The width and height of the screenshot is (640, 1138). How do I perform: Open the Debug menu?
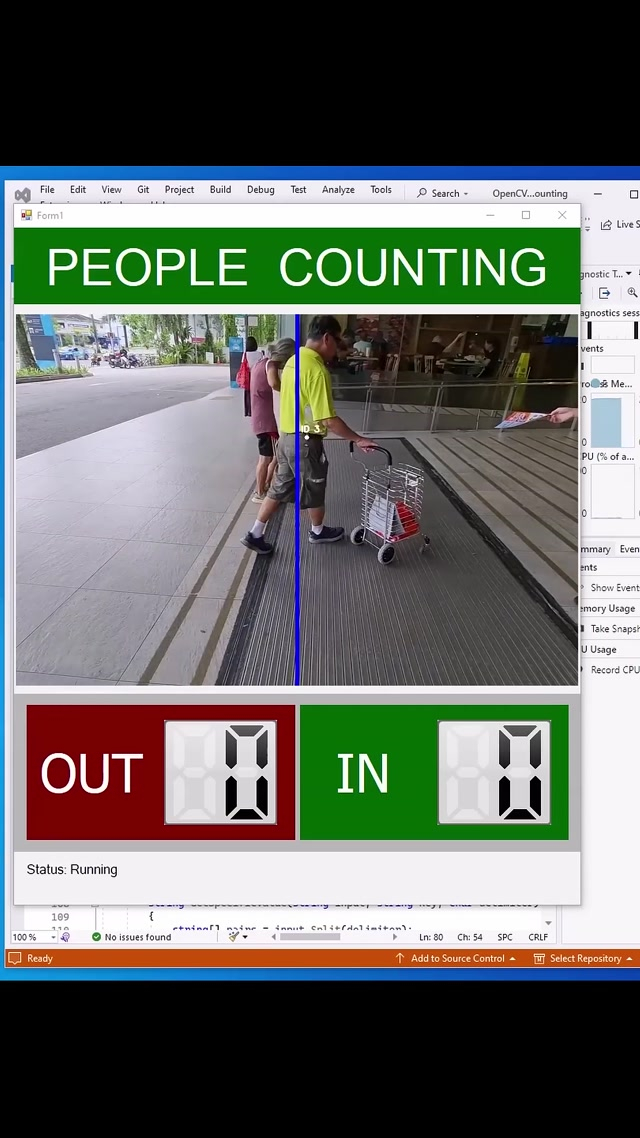click(260, 190)
